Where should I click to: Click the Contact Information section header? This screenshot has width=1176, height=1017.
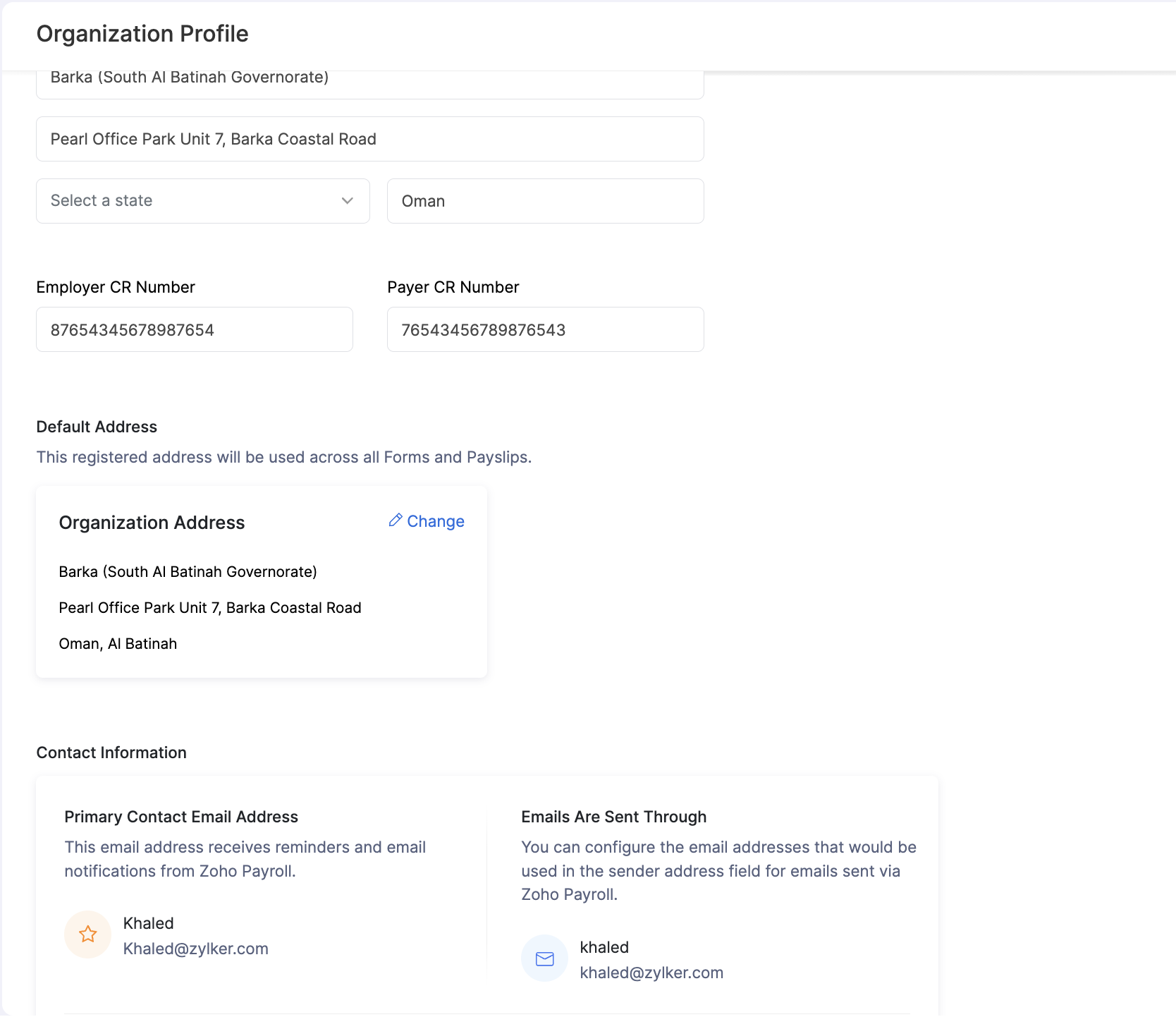coord(111,753)
